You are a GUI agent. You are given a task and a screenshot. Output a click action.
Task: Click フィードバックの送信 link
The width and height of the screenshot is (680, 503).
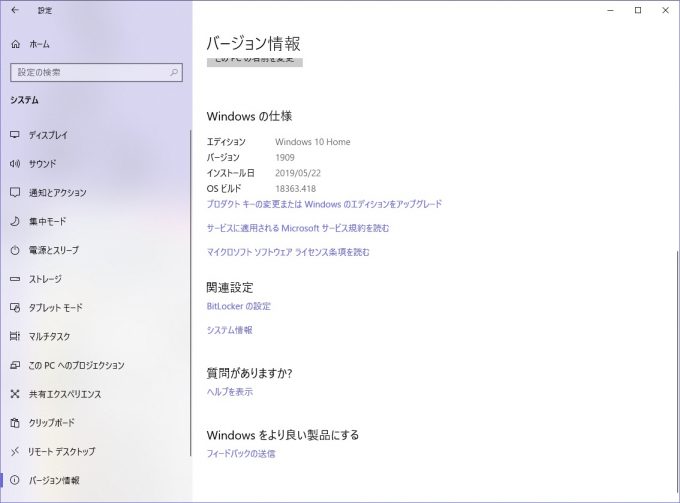(x=241, y=454)
